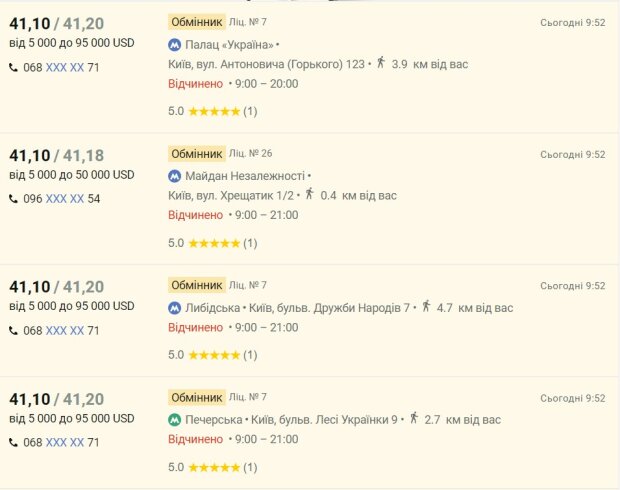Open address вул. Антоновича (Горького) 123

click(267, 64)
